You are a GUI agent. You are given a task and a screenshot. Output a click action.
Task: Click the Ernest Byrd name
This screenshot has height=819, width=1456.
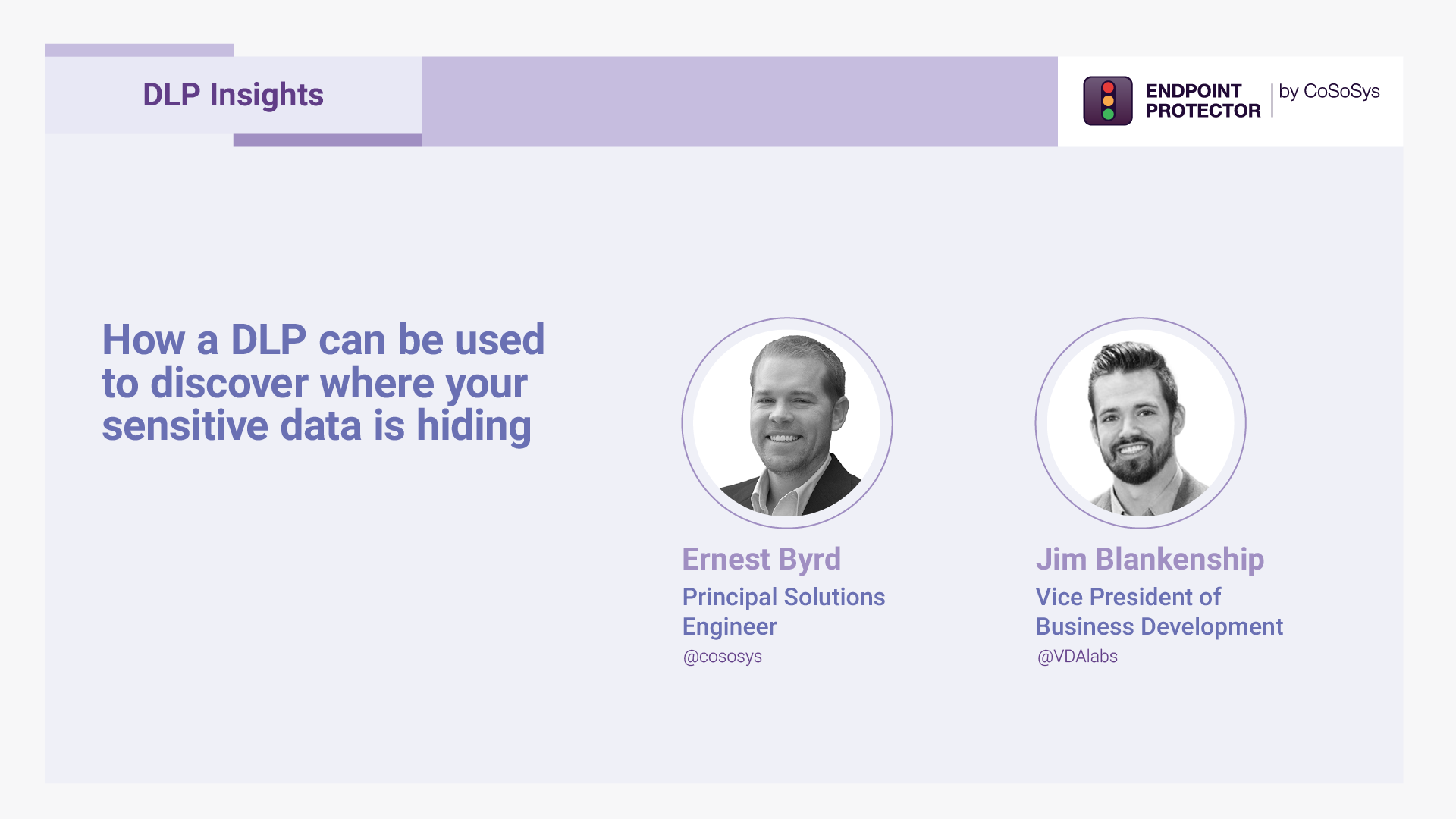pos(761,559)
